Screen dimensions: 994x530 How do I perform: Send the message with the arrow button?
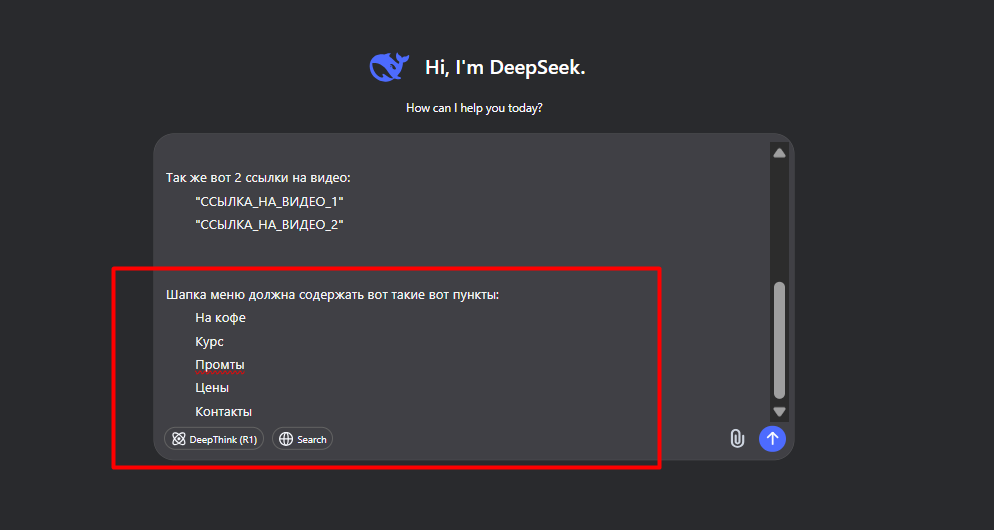[772, 438]
